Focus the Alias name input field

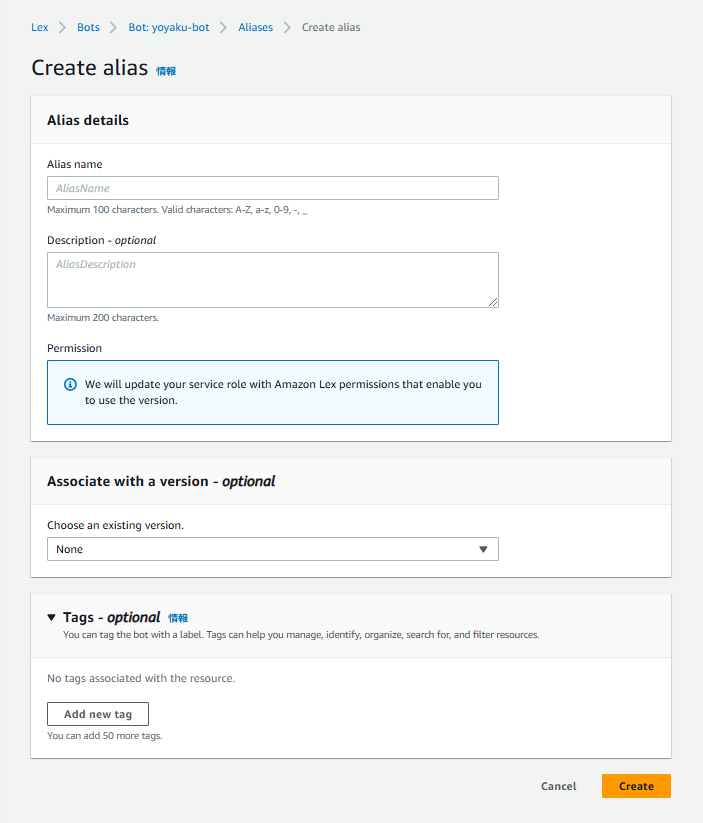pos(272,188)
